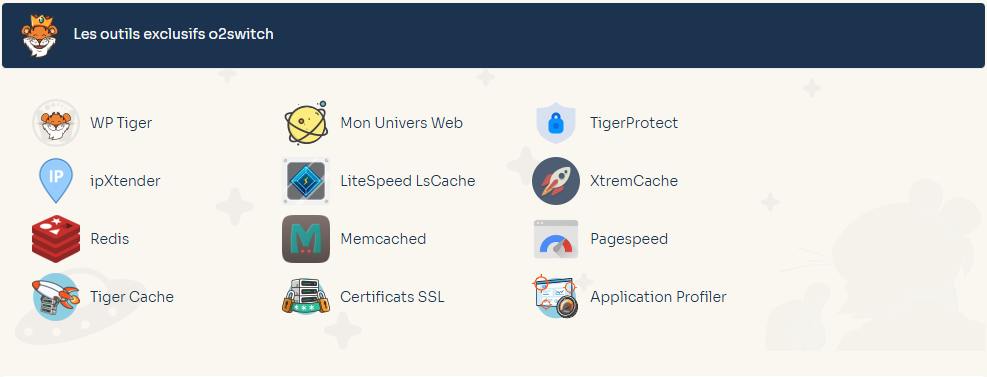This screenshot has height=377, width=987.
Task: Click the Tiger Cache rocket server icon
Action: (56, 296)
